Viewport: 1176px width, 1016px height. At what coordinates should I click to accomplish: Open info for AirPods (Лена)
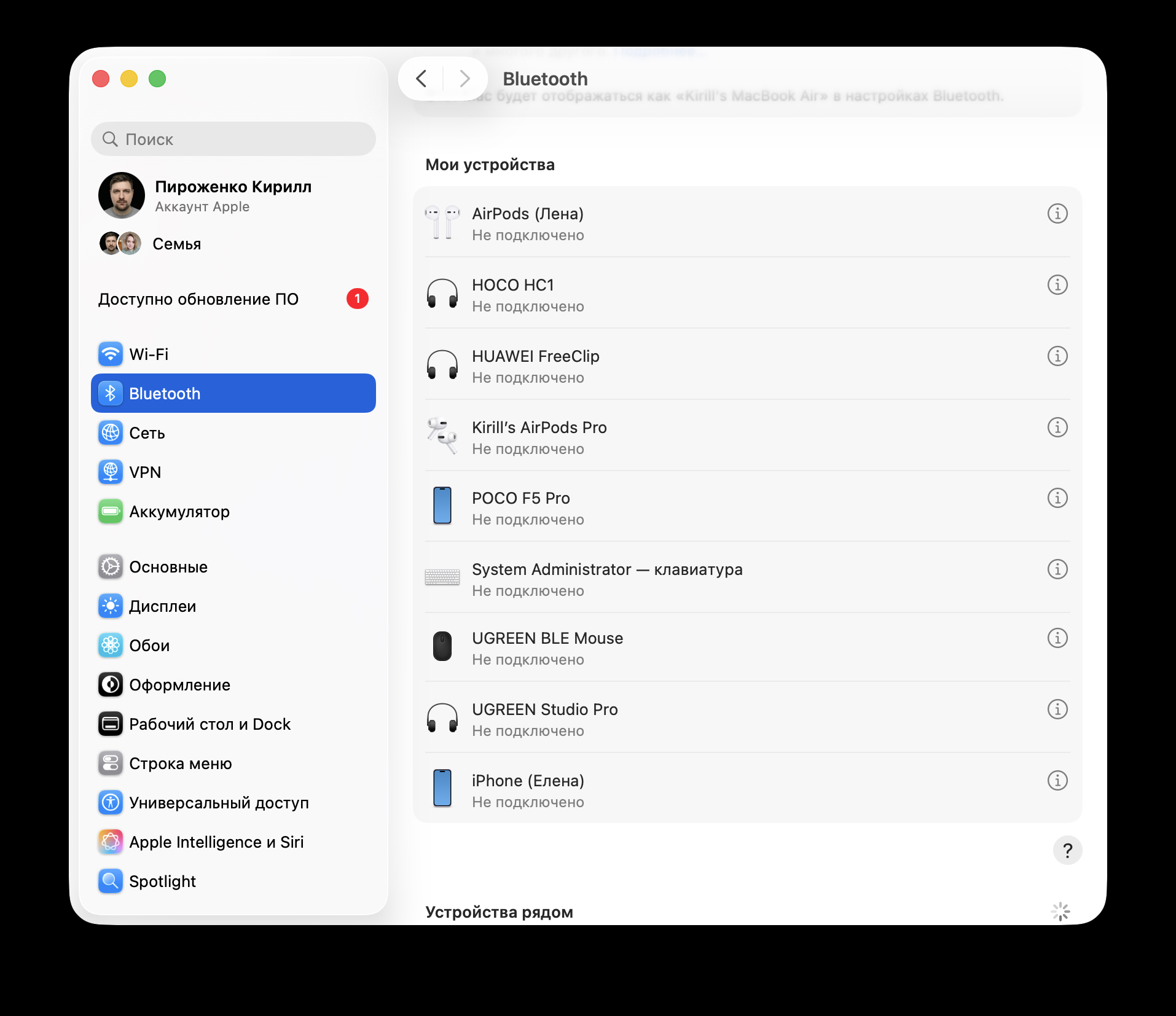[1057, 214]
